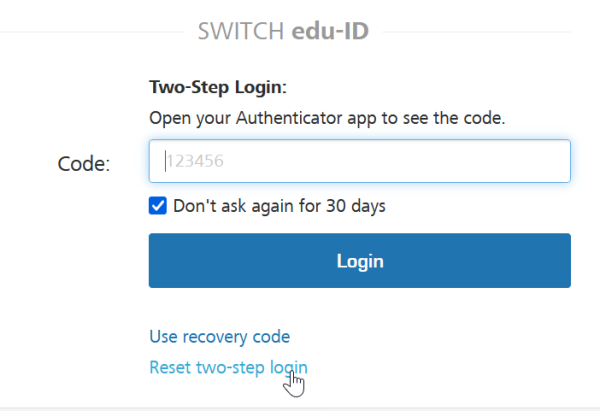Click the blue checkmark box icon
Viewport: 600px width, 411px height.
[x=158, y=206]
